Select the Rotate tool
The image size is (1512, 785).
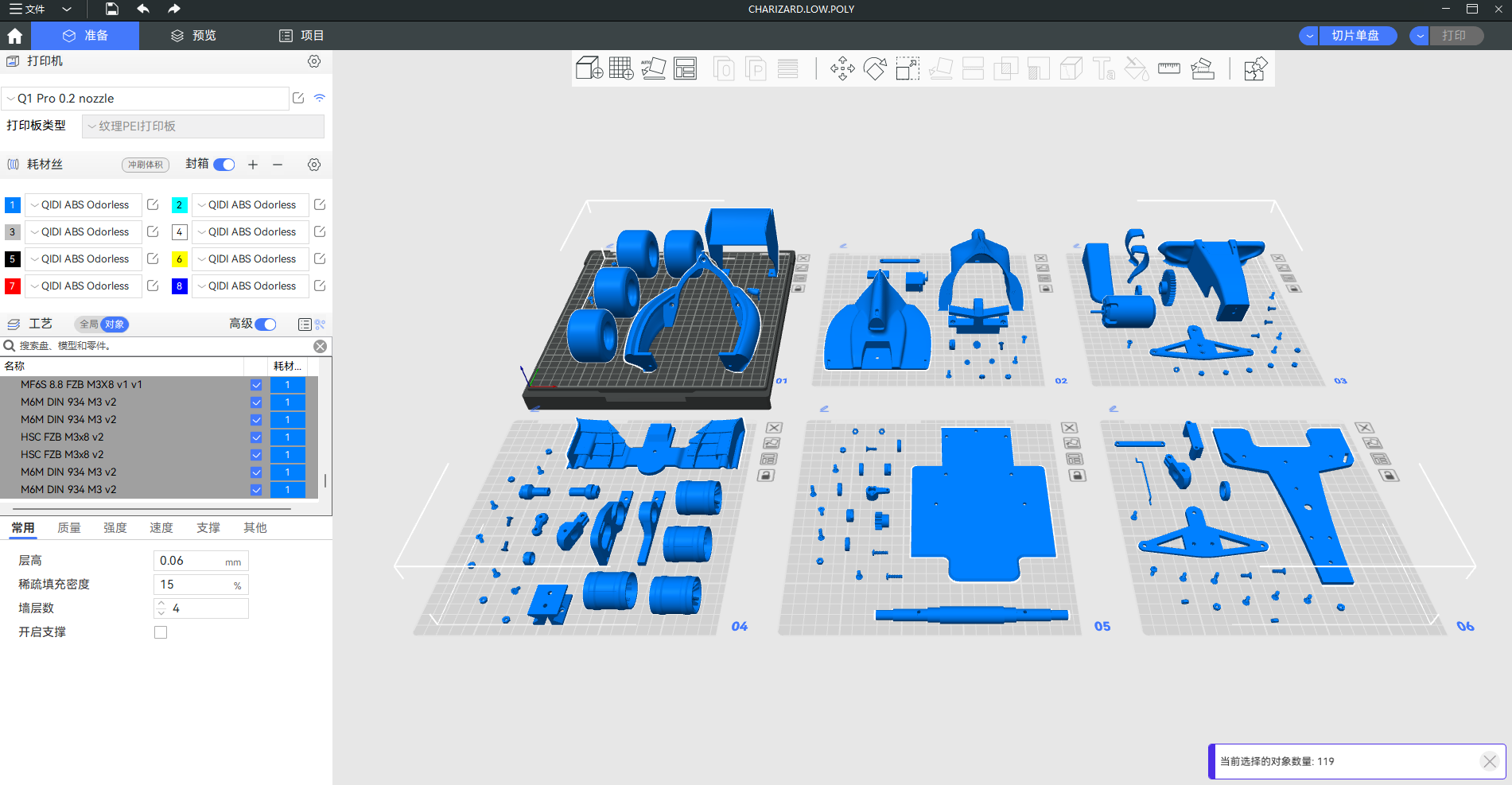pyautogui.click(x=875, y=68)
